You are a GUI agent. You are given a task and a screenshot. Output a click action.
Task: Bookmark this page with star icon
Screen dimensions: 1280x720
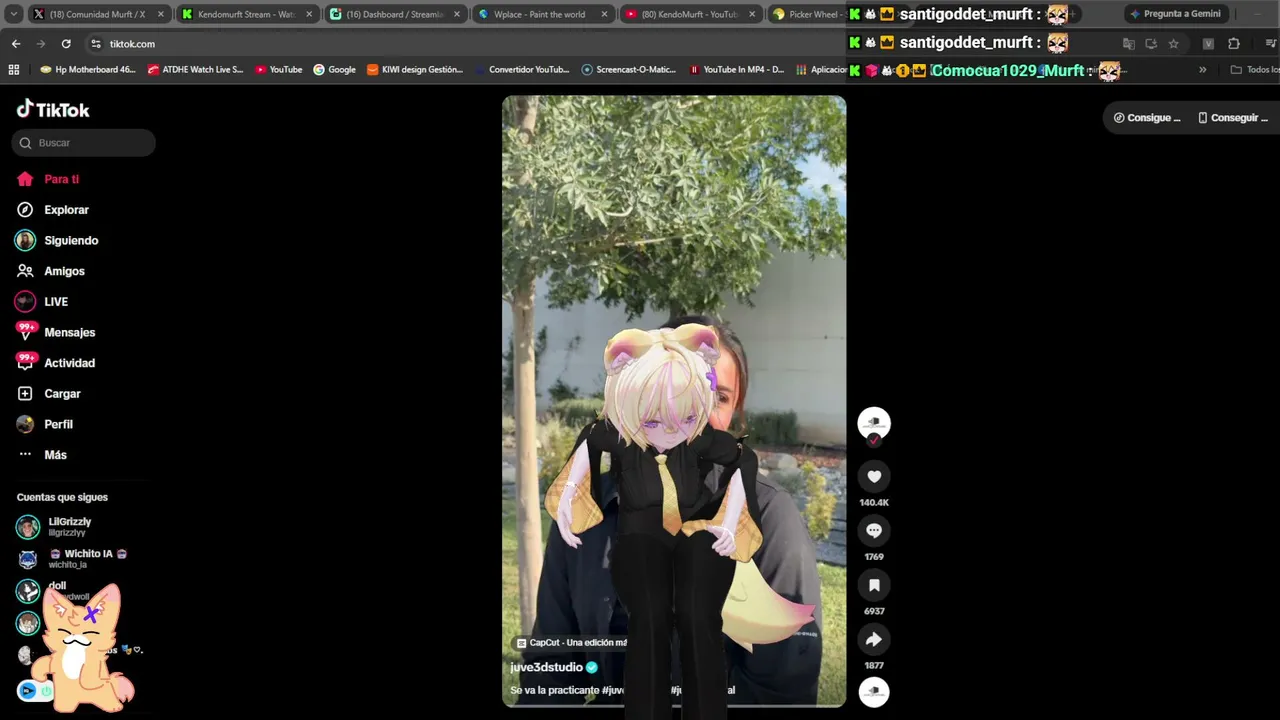click(1173, 44)
